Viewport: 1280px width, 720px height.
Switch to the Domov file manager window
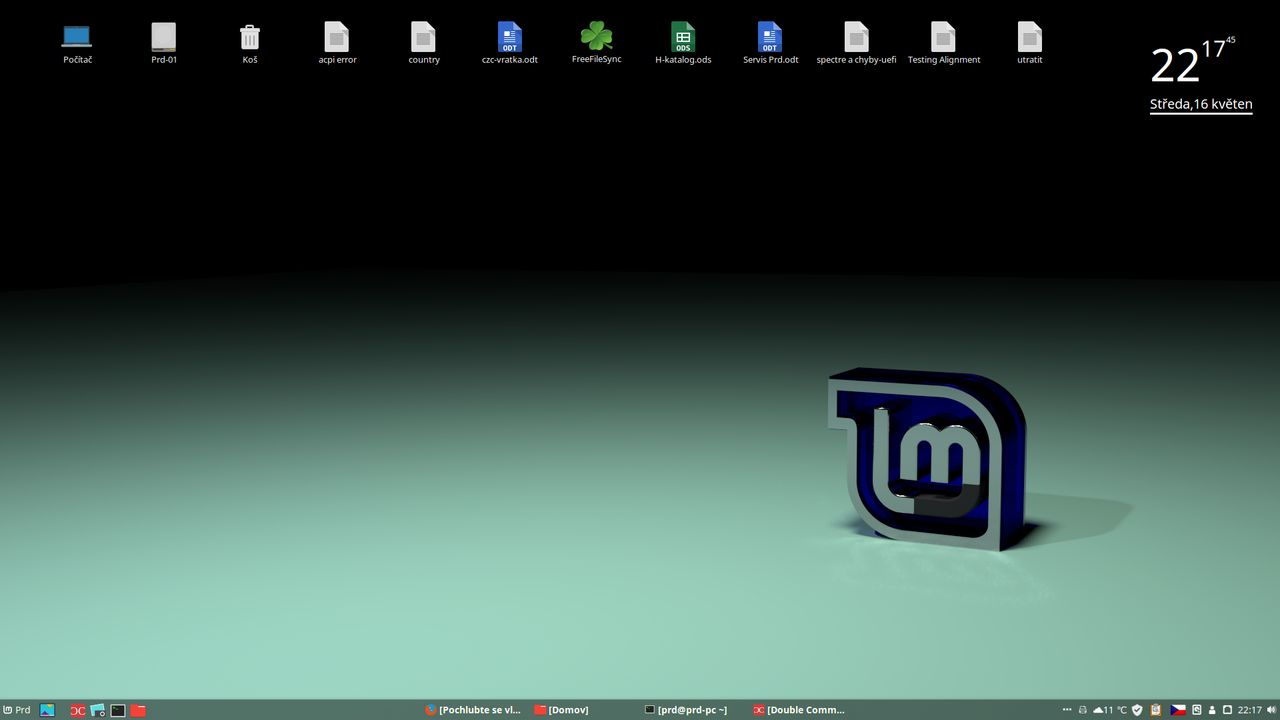point(561,710)
